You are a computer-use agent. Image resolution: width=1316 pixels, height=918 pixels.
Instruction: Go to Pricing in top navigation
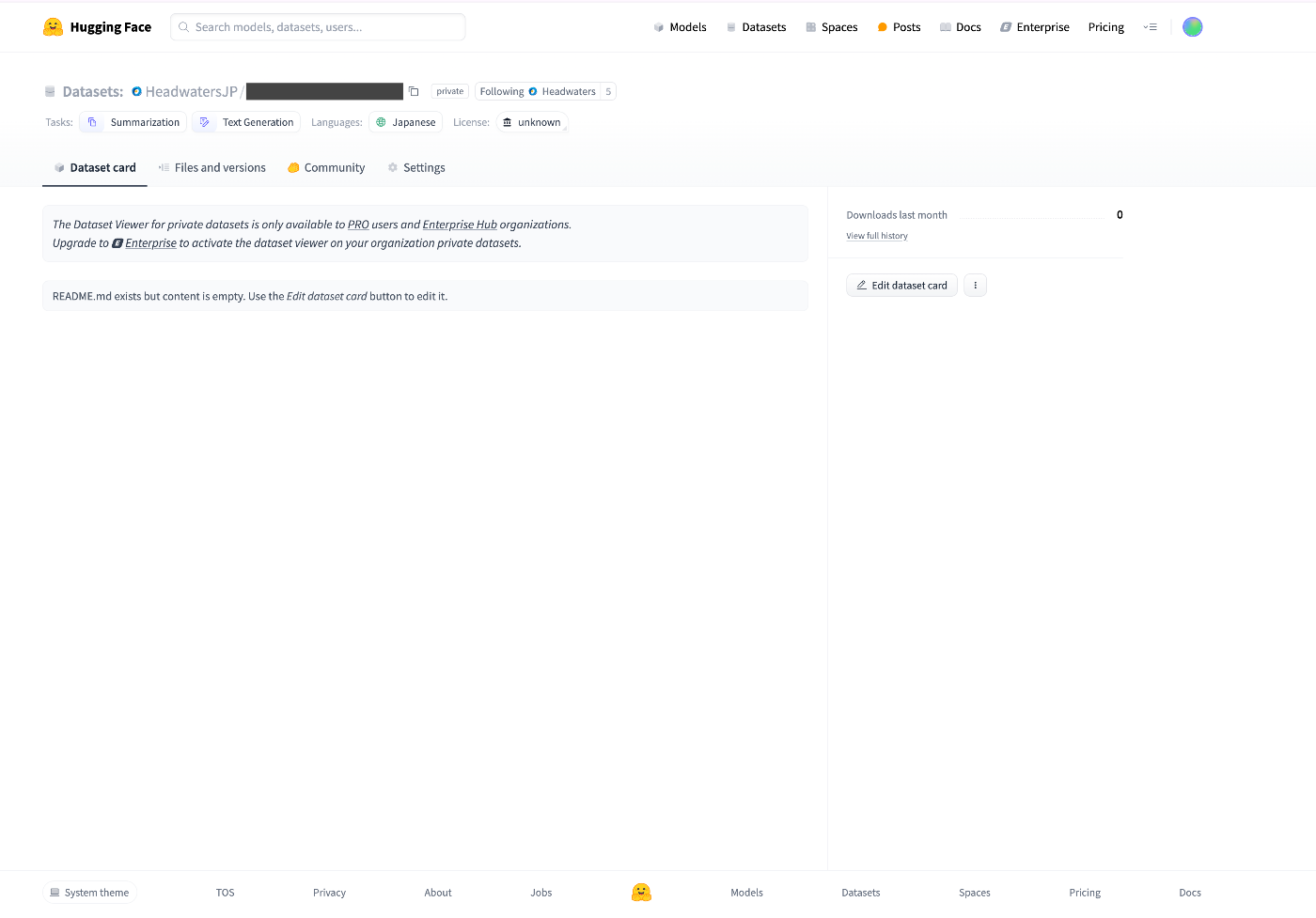1105,27
